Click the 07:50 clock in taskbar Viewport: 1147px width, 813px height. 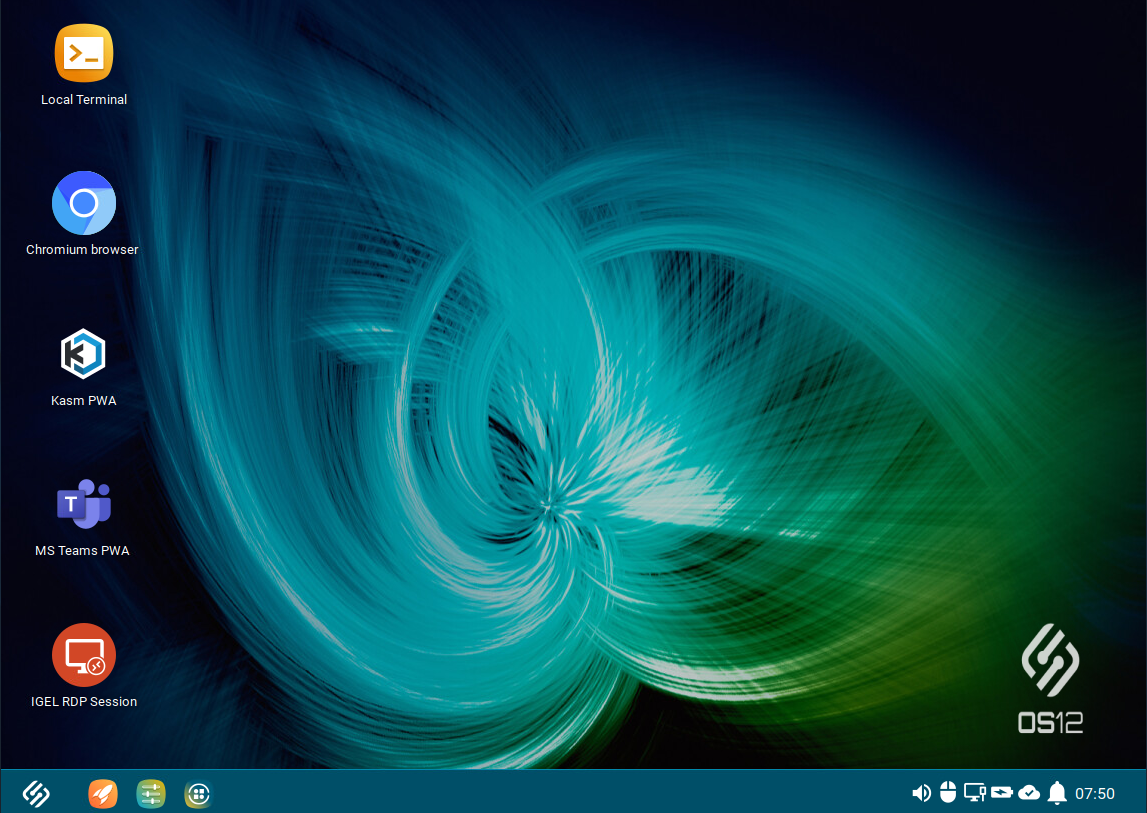click(1095, 793)
